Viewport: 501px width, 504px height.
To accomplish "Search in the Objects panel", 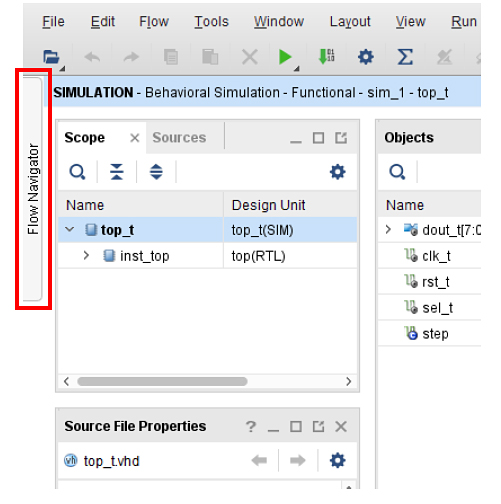I will point(397,172).
